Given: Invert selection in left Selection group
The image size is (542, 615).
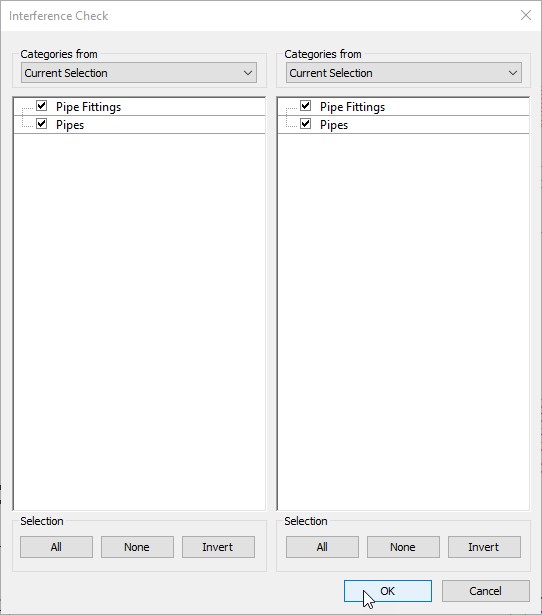Looking at the screenshot, I should (x=218, y=547).
